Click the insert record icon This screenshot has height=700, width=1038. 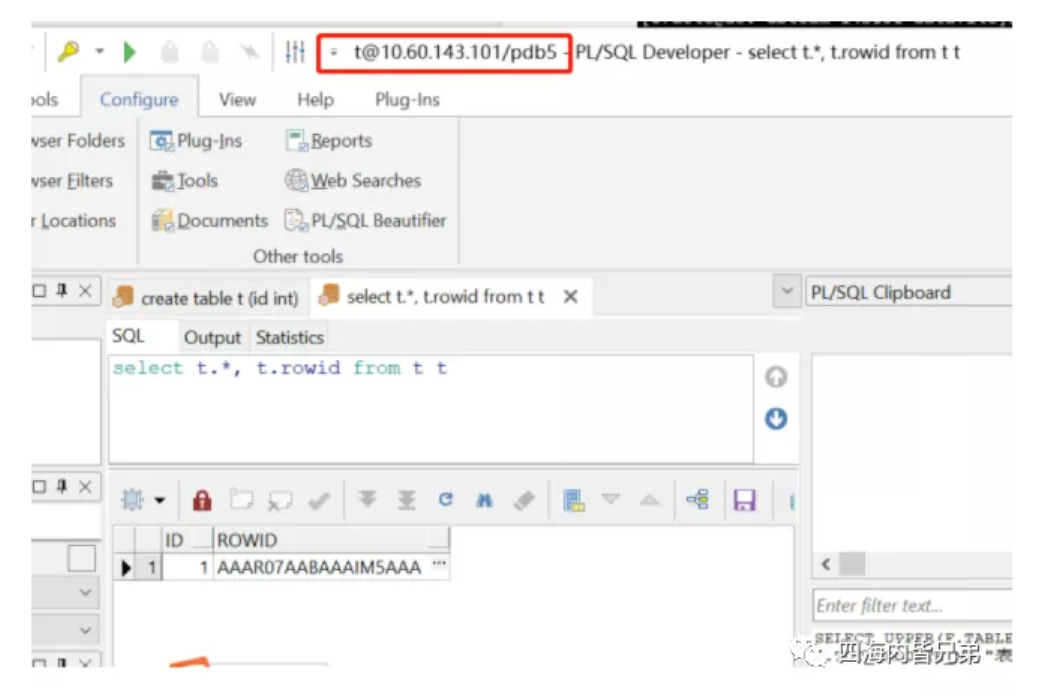(x=242, y=500)
